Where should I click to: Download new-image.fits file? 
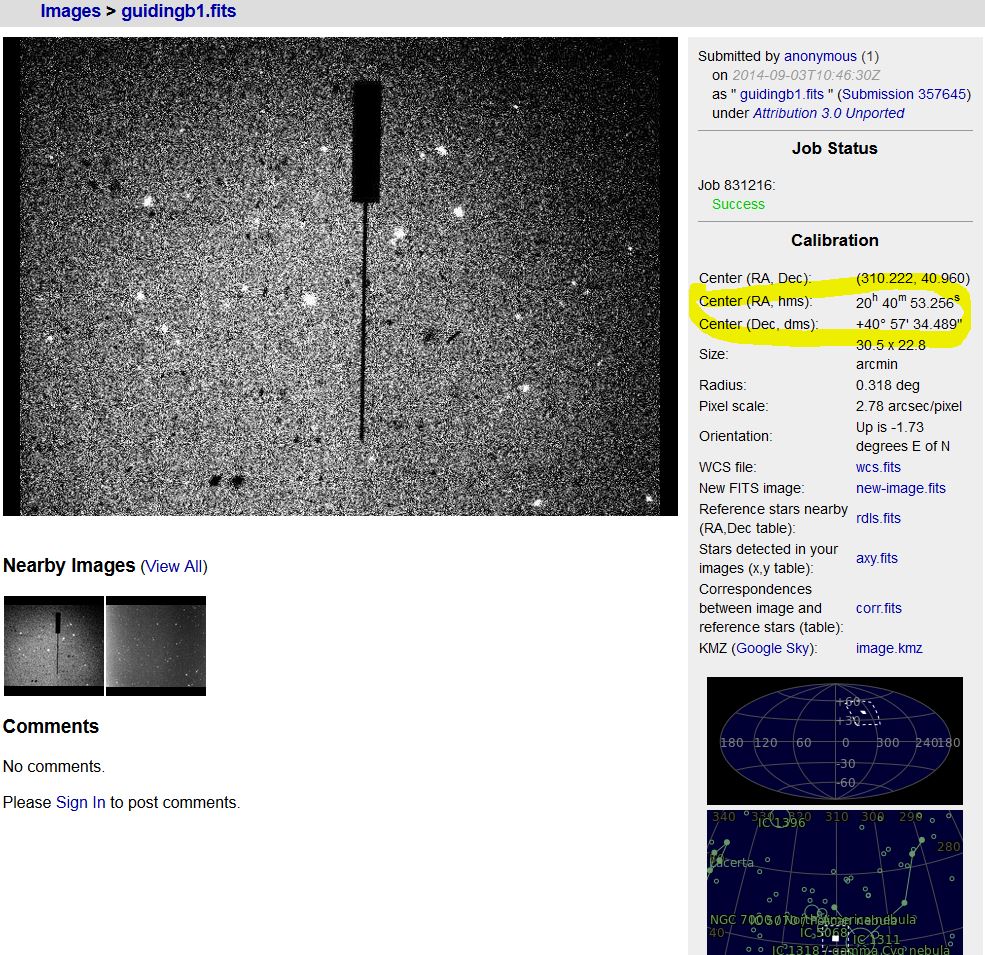[900, 488]
